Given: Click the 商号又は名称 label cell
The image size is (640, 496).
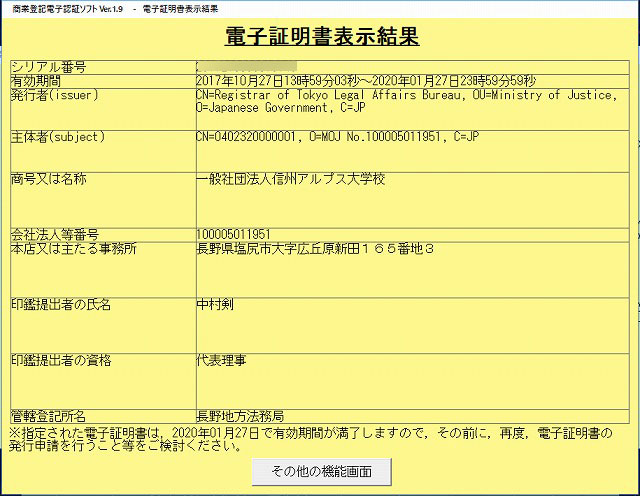Looking at the screenshot, I should (48, 180).
